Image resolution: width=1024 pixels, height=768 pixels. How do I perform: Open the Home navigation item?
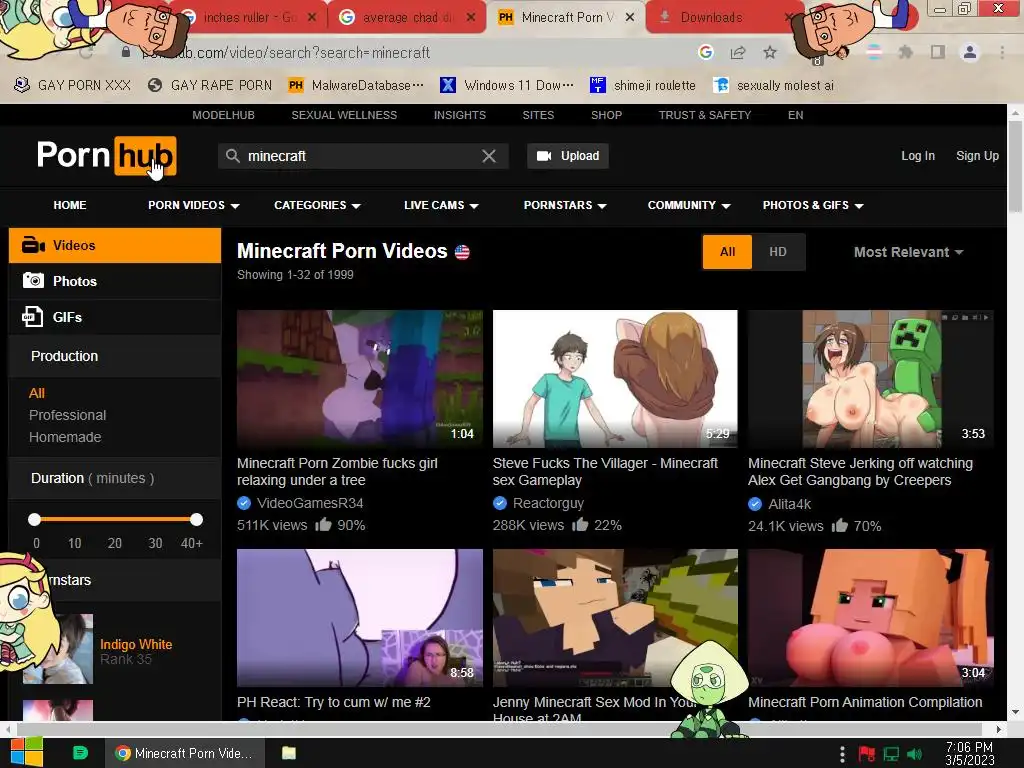click(x=70, y=205)
